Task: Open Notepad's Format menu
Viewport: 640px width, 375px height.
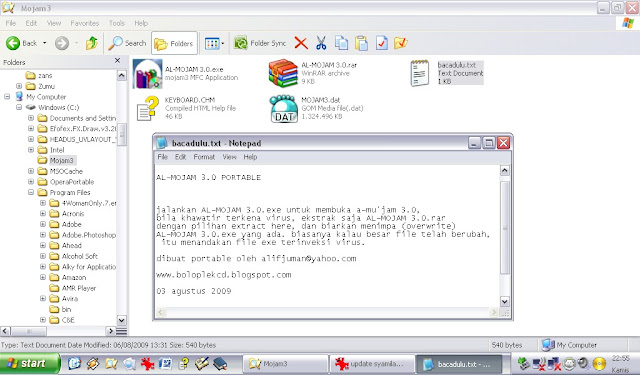Action: [x=204, y=157]
